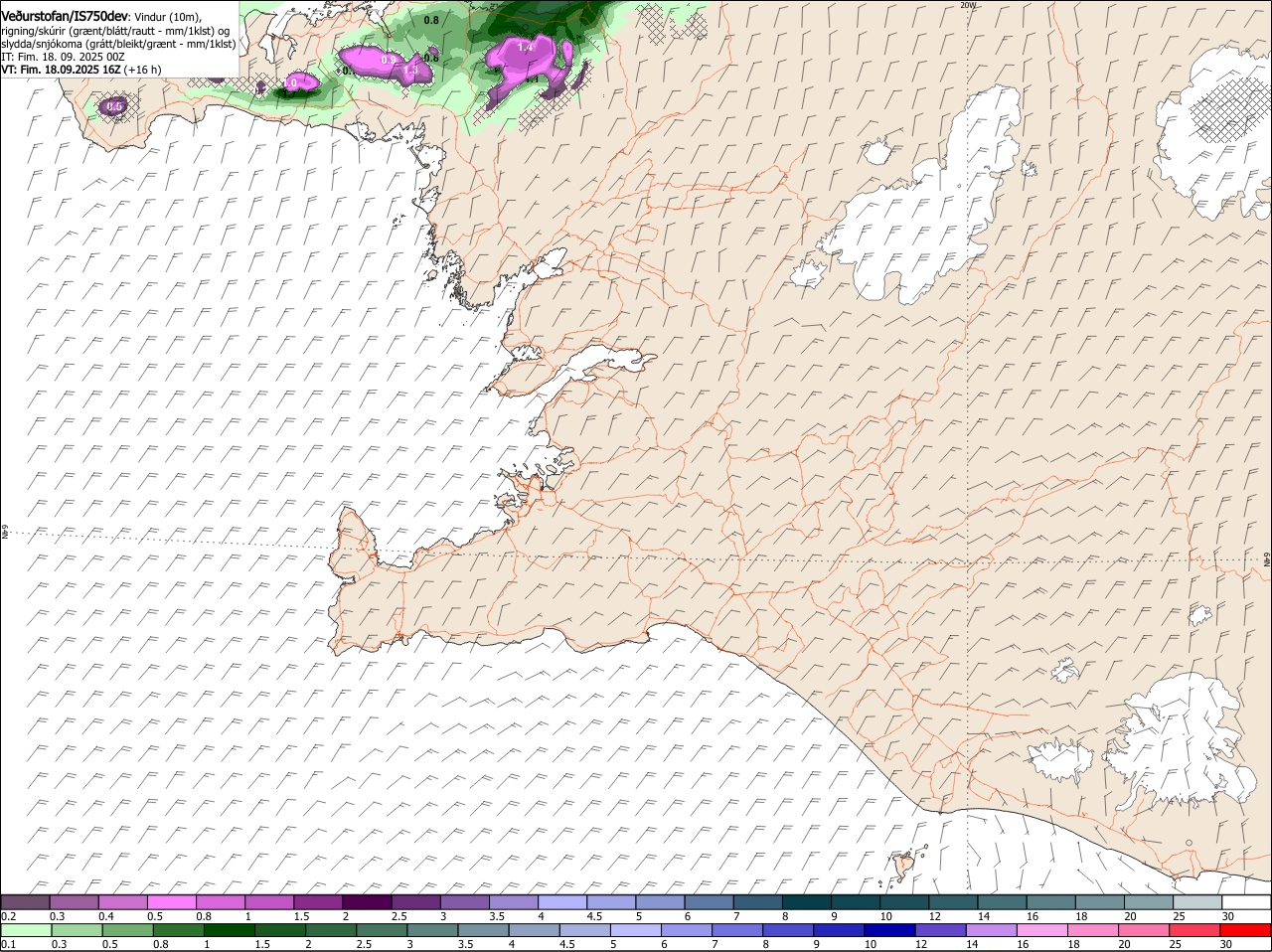The height and width of the screenshot is (952, 1272).
Task: Click upper legend lavender swatch between 4 and 4.5
Action: [562, 902]
